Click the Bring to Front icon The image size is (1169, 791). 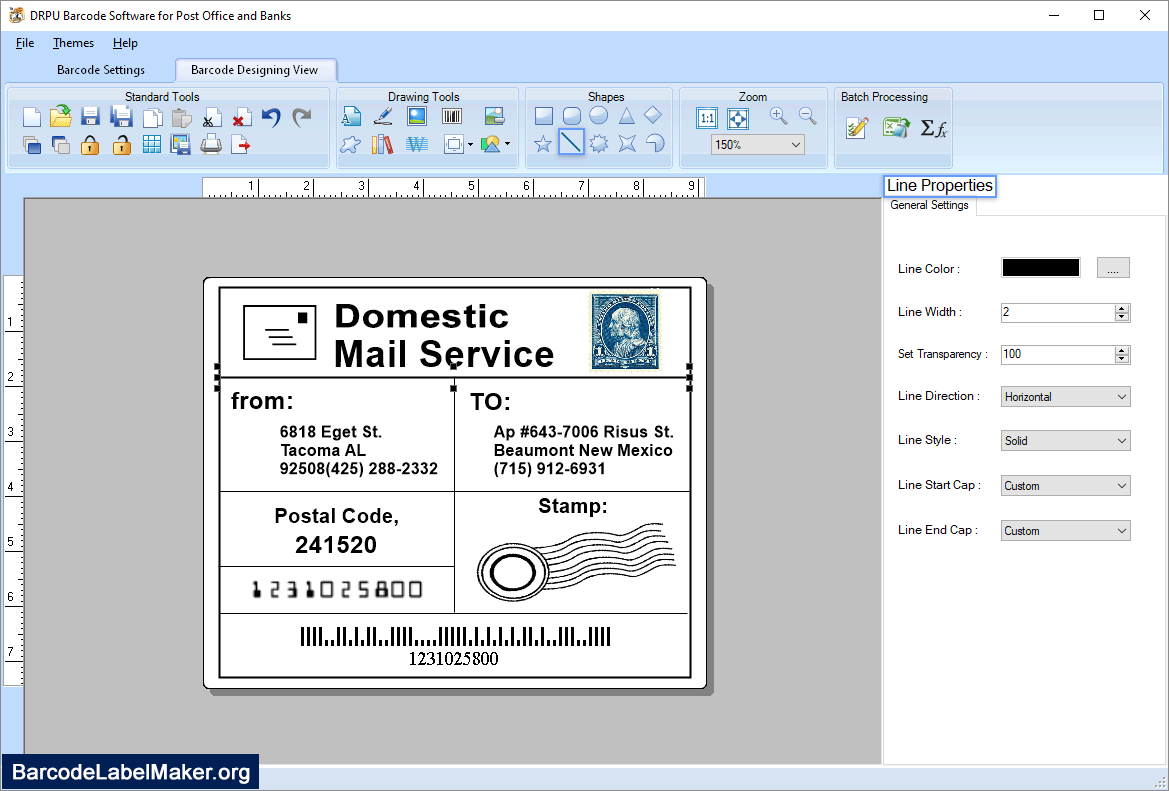tap(32, 145)
